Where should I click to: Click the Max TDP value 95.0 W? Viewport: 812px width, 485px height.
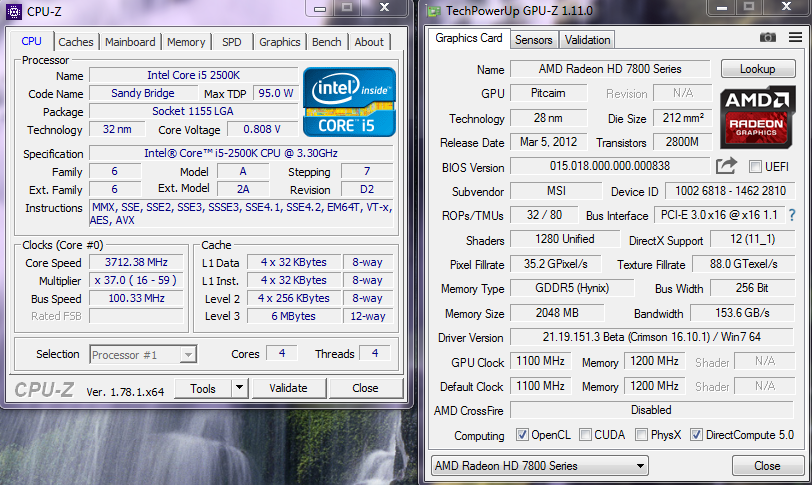tap(276, 93)
